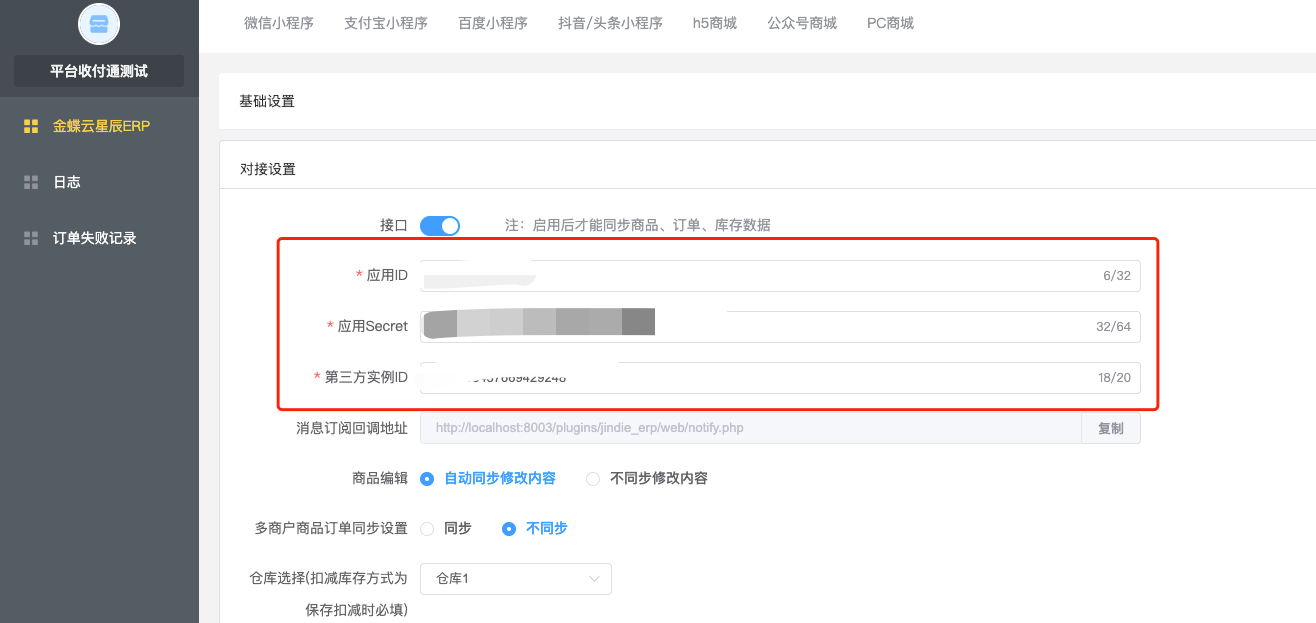This screenshot has width=1316, height=623.
Task: Choose 同步 for multi-merchant order sync
Action: (427, 528)
